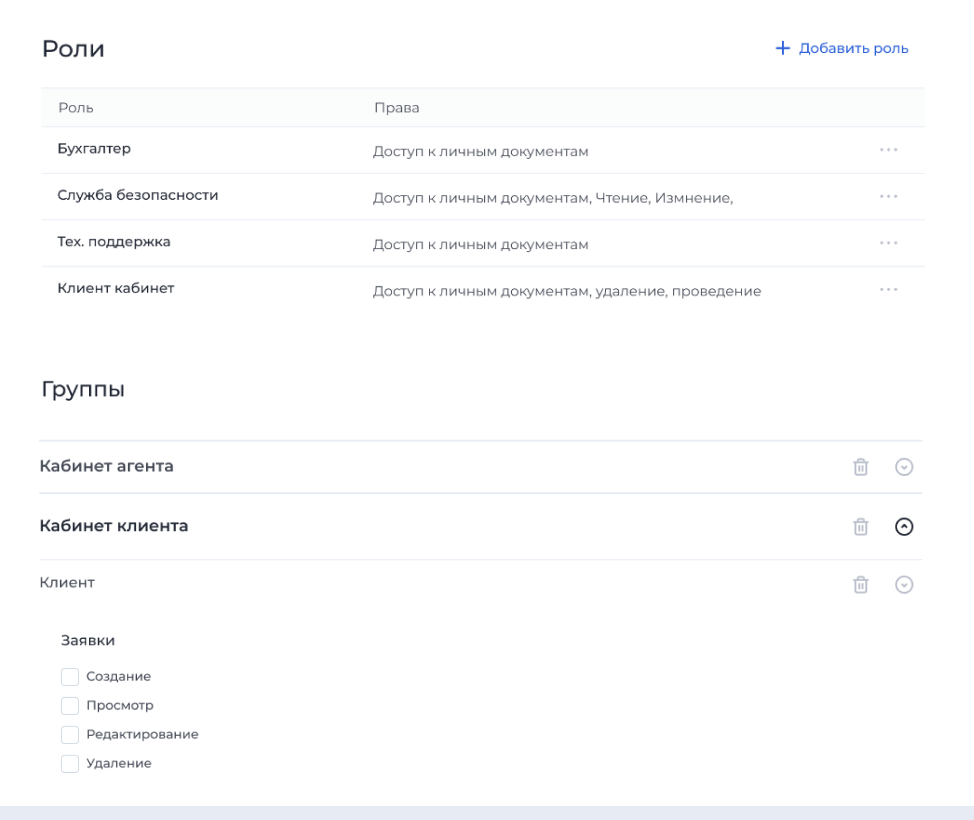Image resolution: width=974 pixels, height=820 pixels.
Task: Open actions menu for Служба безопасности role
Action: tap(888, 196)
